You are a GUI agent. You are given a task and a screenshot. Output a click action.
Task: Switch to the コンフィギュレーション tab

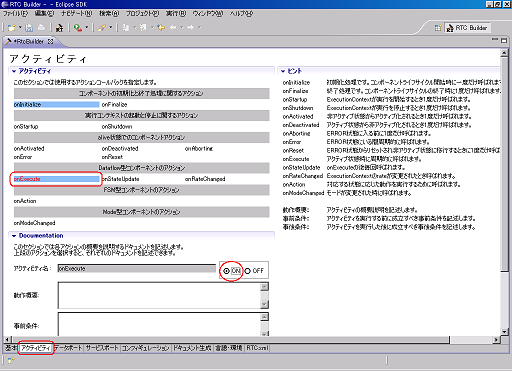[145, 348]
